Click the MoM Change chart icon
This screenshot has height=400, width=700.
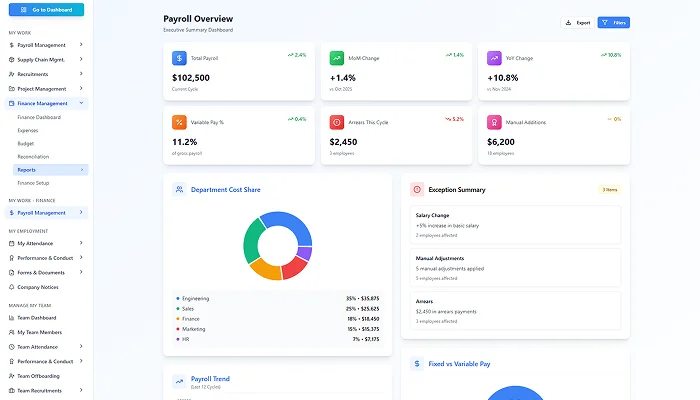click(x=337, y=58)
